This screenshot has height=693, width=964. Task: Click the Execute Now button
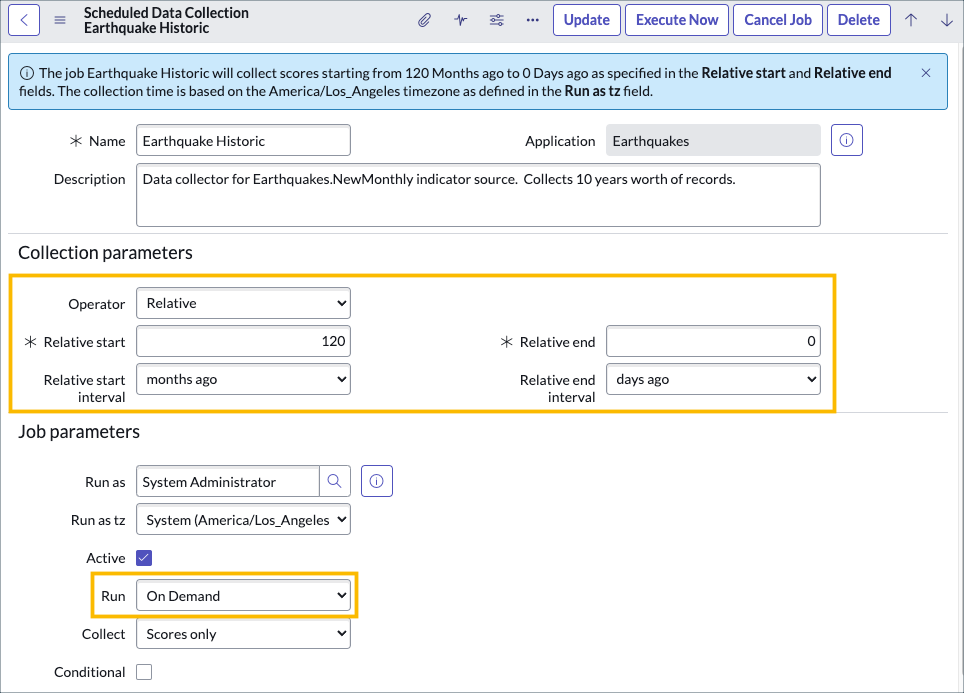pyautogui.click(x=677, y=19)
